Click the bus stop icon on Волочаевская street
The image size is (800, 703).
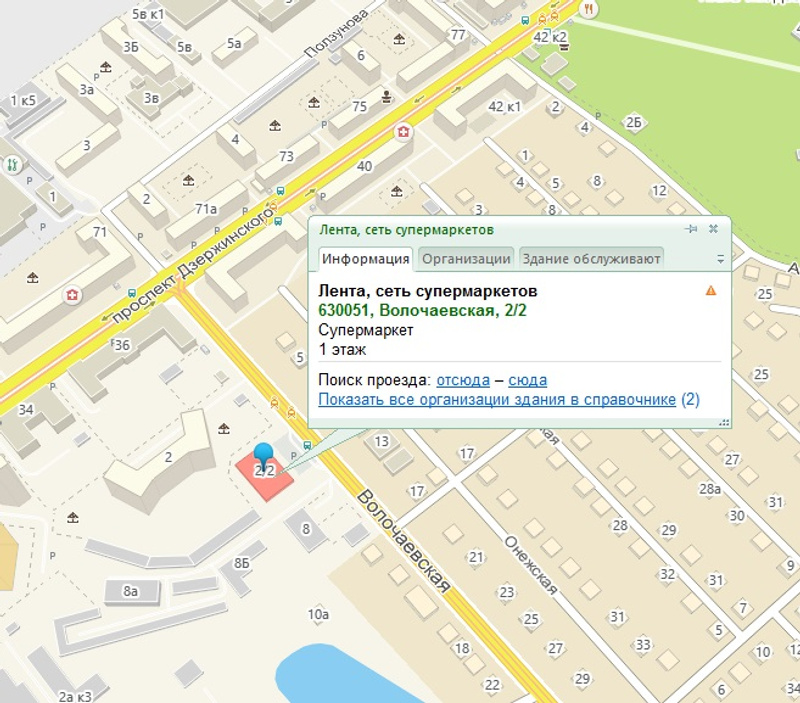click(x=307, y=446)
